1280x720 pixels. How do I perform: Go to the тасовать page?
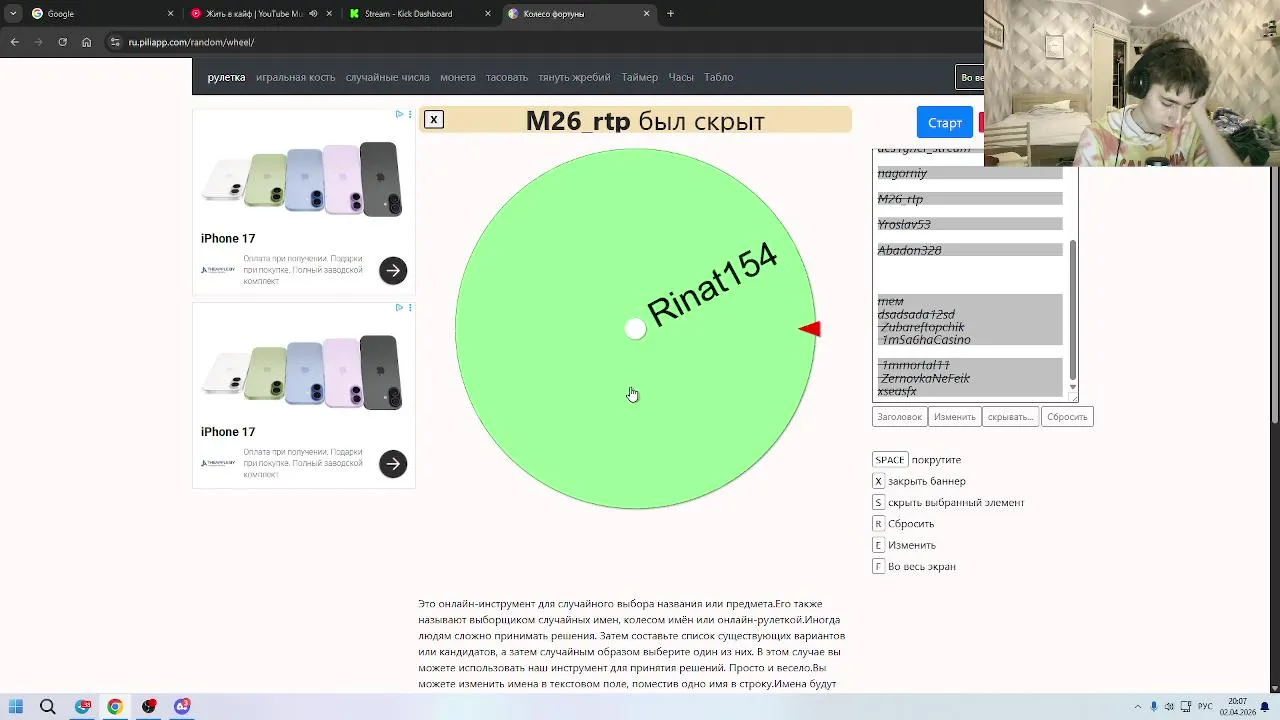507,77
